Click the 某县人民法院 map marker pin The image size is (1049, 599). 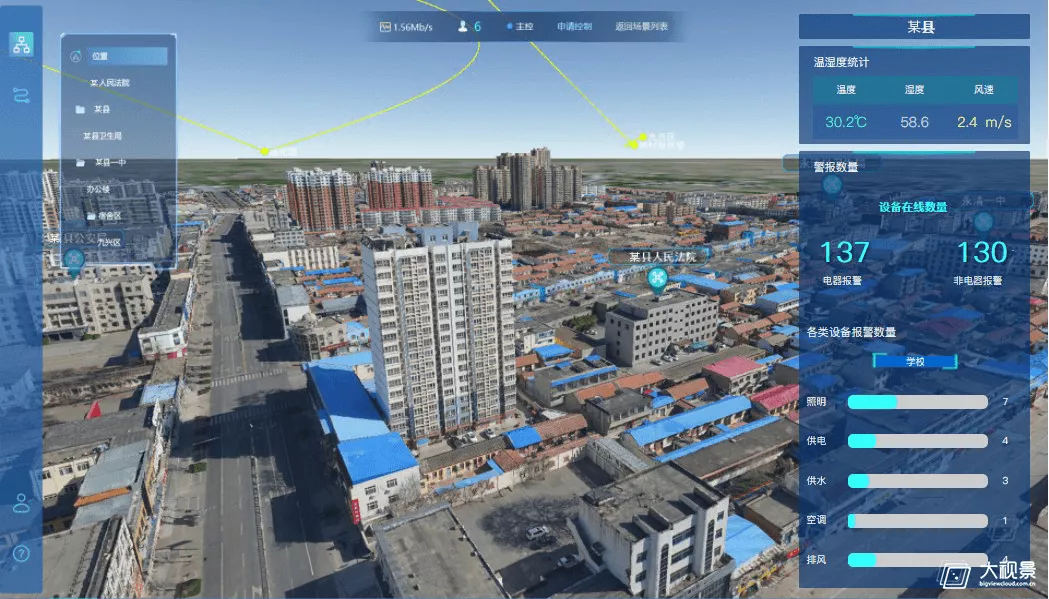pyautogui.click(x=658, y=280)
